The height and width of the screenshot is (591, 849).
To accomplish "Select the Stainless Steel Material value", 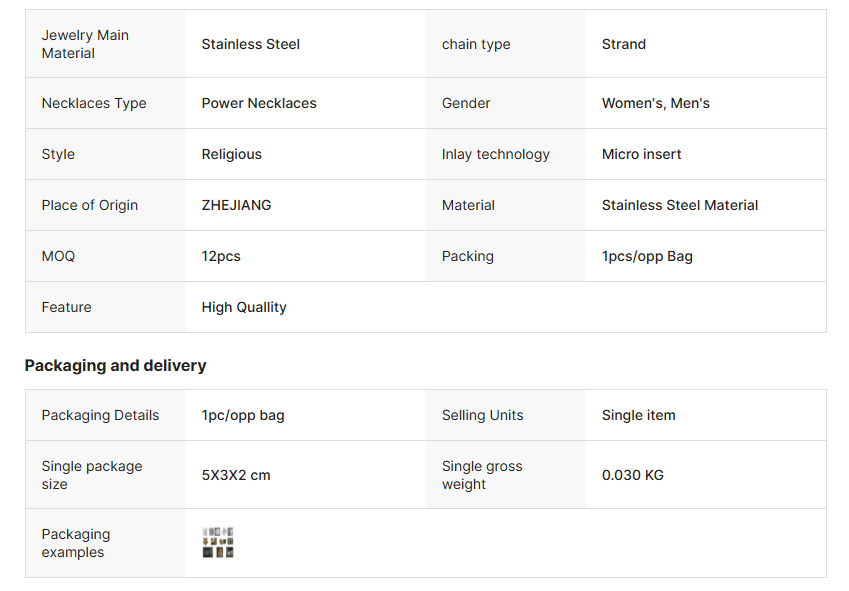I will pyautogui.click(x=680, y=205).
